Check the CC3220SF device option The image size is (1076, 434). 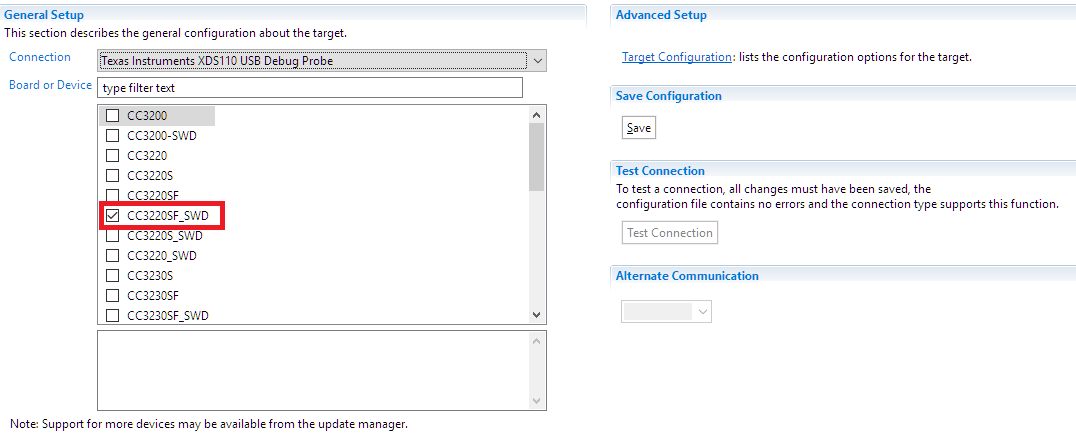[113, 195]
